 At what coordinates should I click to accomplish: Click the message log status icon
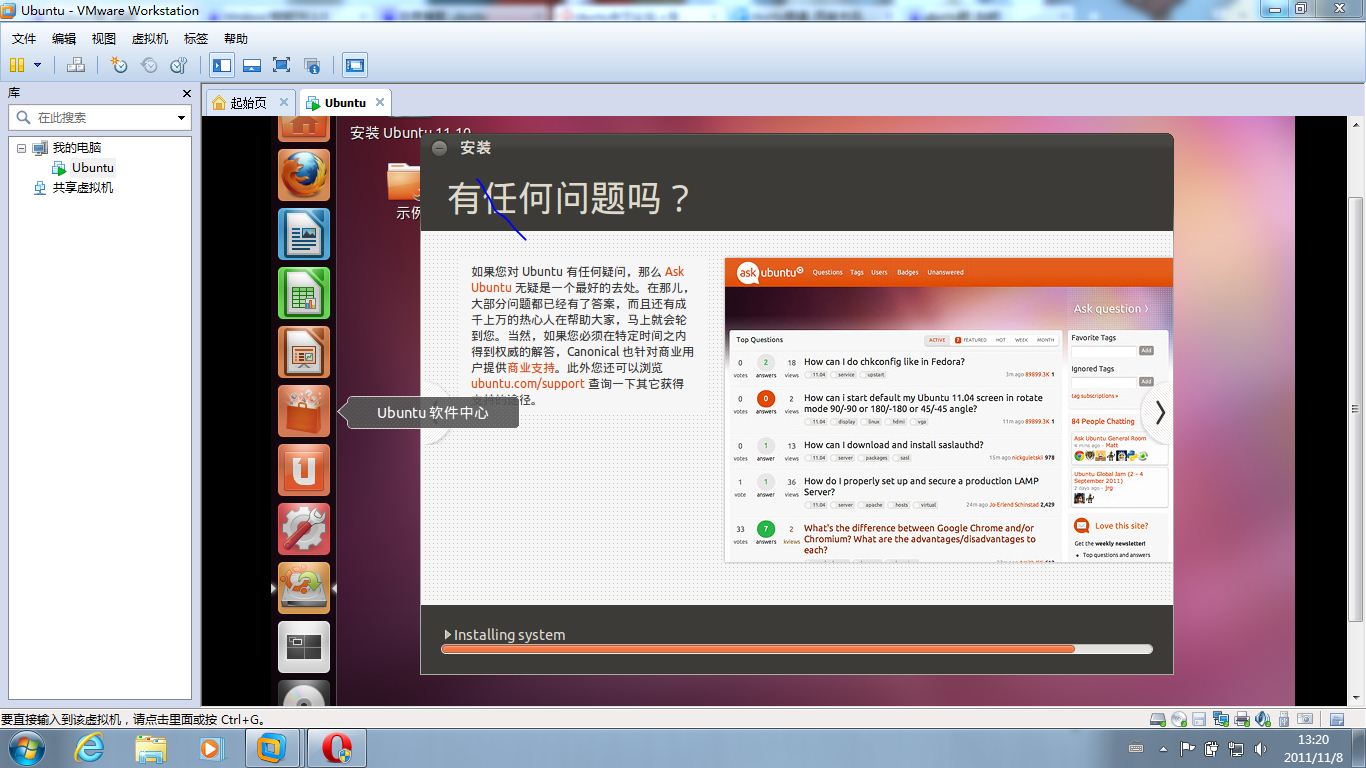(x=1336, y=719)
